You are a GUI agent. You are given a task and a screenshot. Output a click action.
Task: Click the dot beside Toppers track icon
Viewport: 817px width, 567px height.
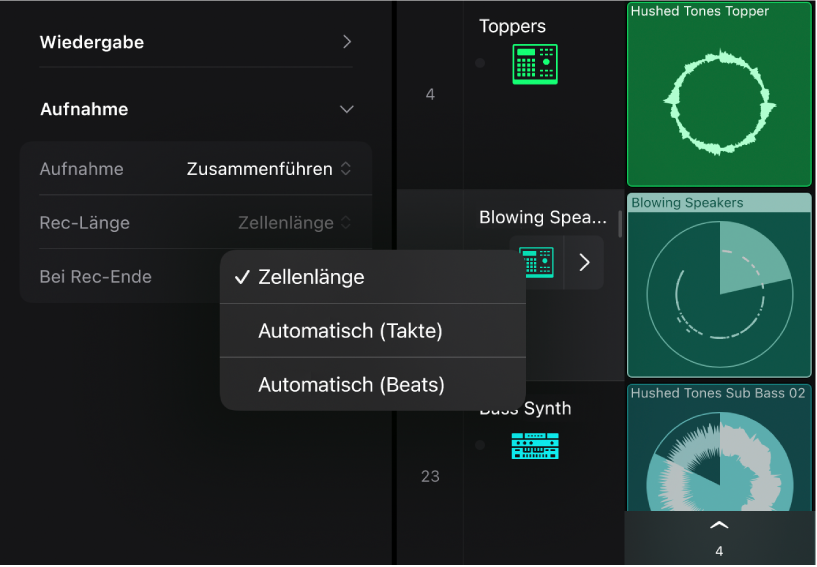point(480,63)
